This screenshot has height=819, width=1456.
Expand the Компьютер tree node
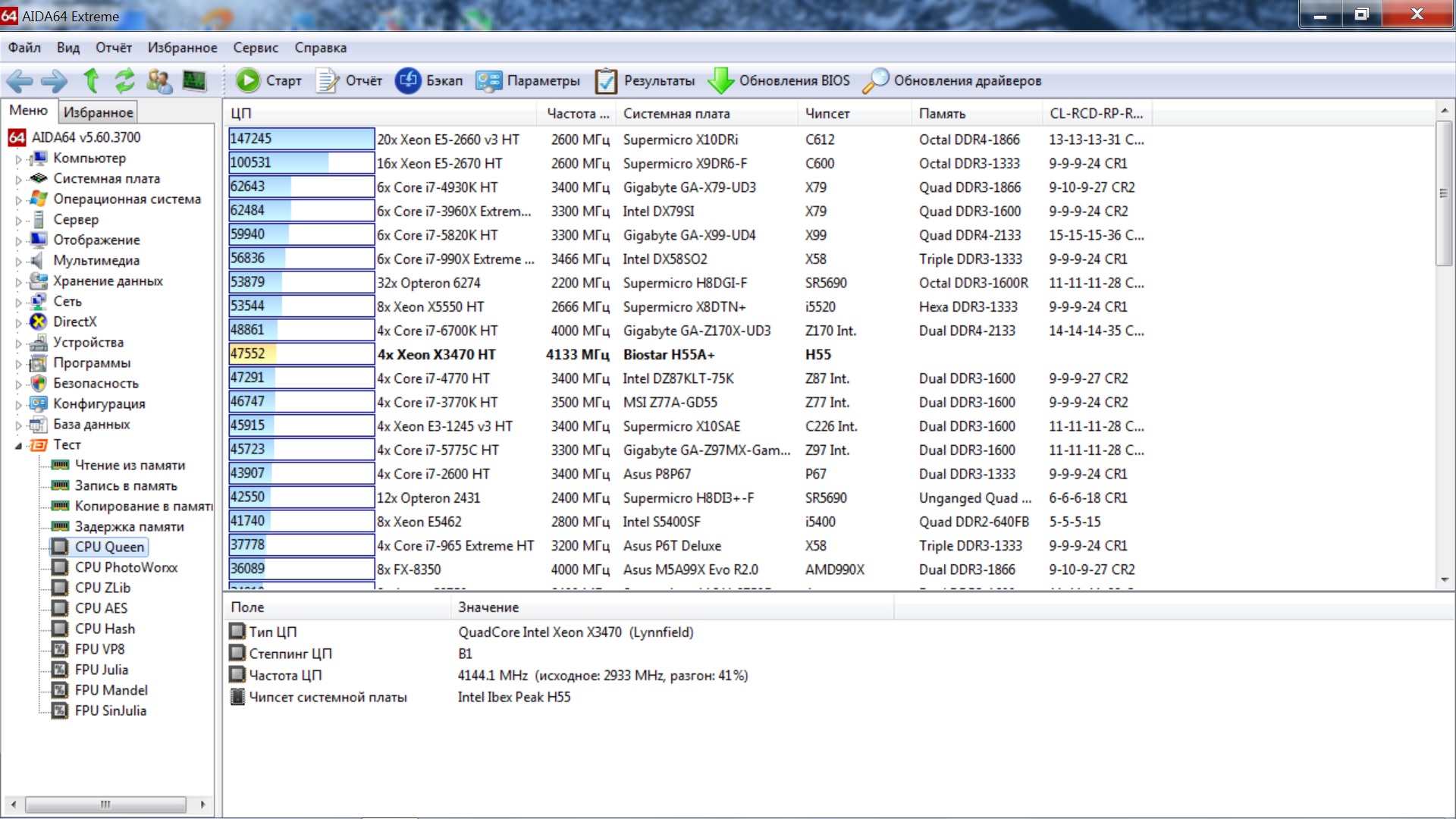click(18, 159)
